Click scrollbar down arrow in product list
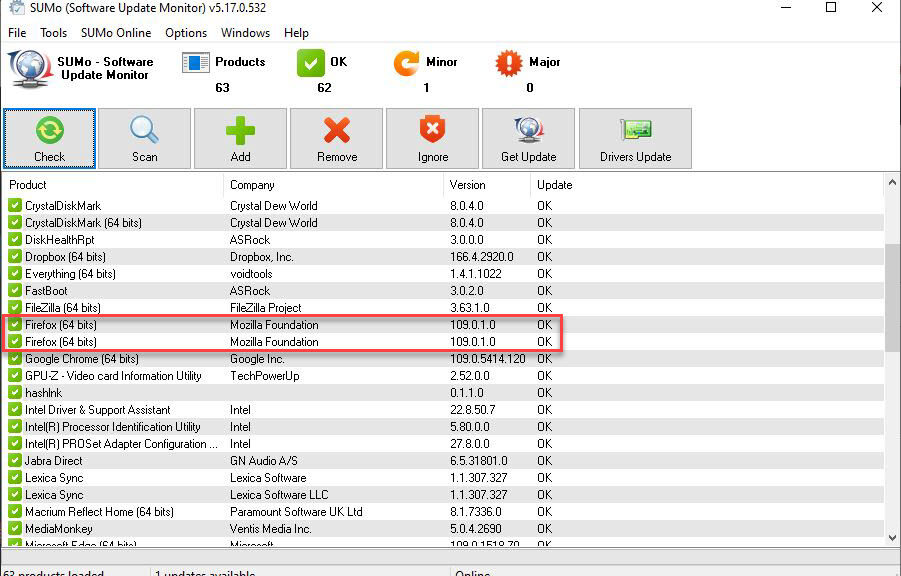Image resolution: width=901 pixels, height=576 pixels. pos(892,538)
